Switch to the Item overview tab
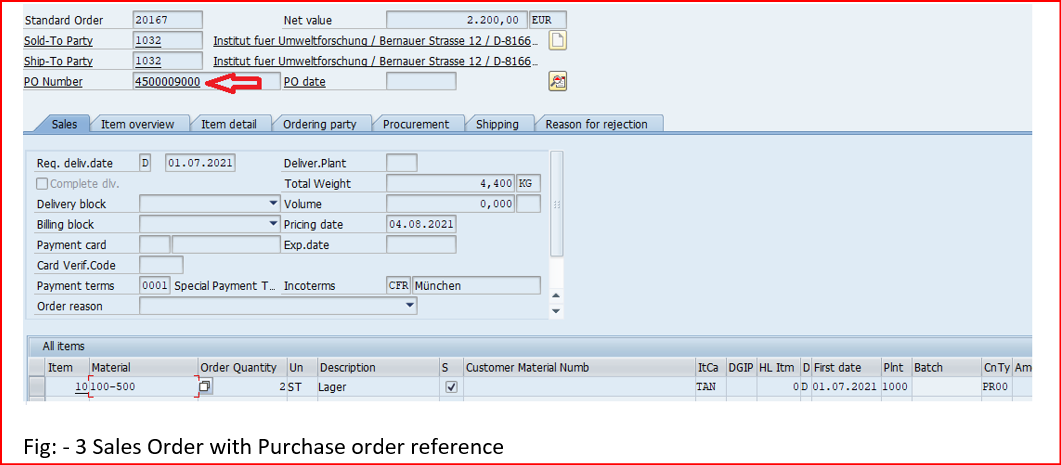 click(138, 124)
